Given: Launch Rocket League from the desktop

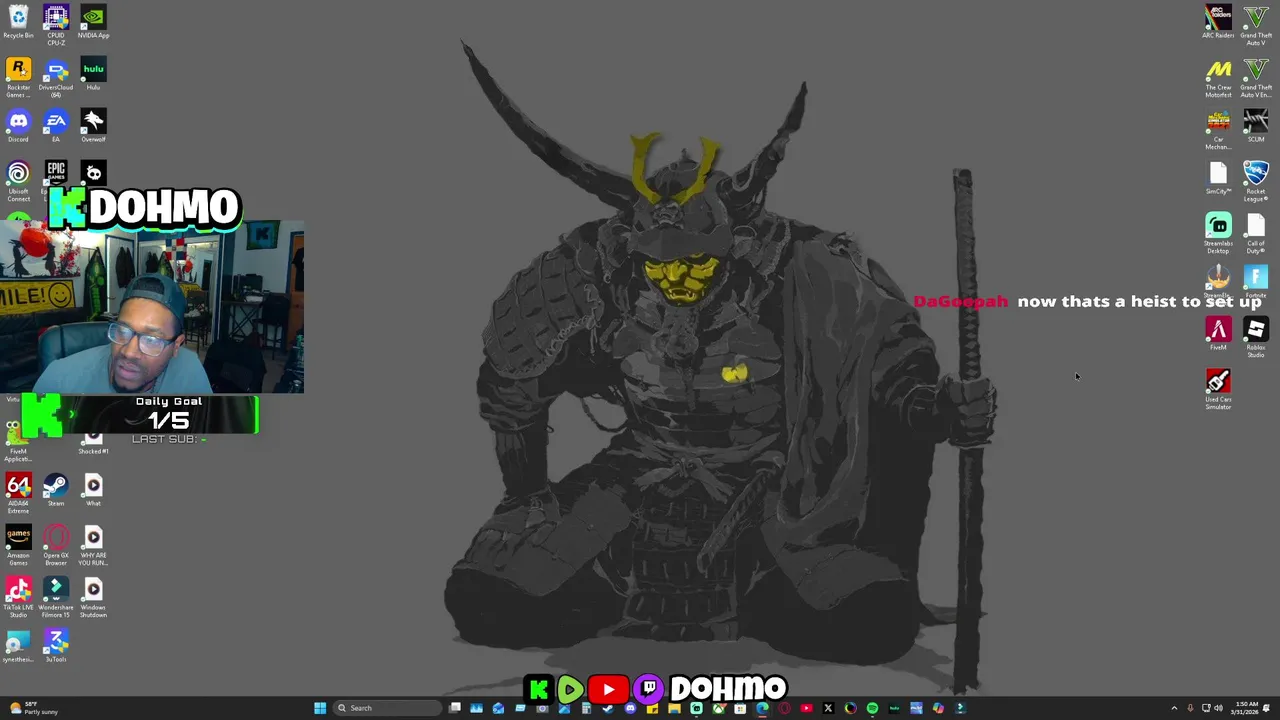Looking at the screenshot, I should click(1256, 181).
